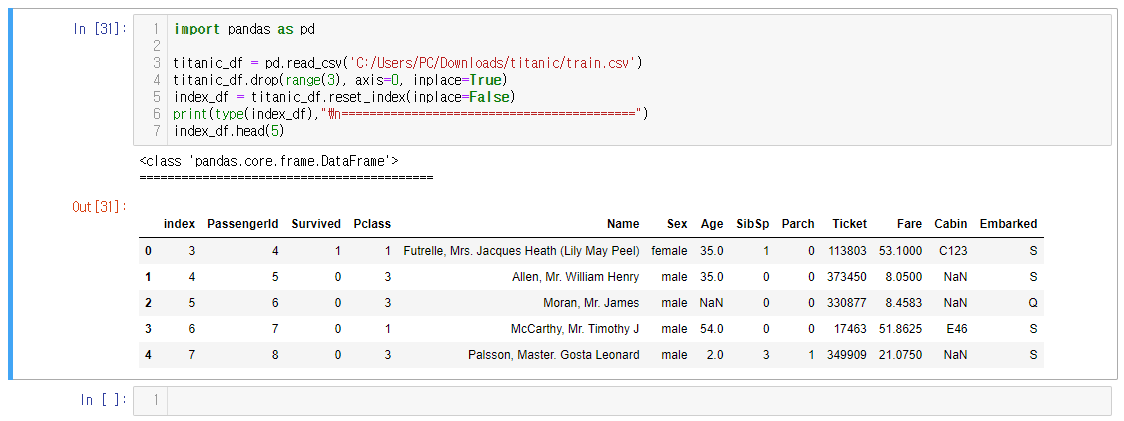Screen dimensions: 1124x421
Task: Click the ticket number 349909
Action: [x=847, y=354]
